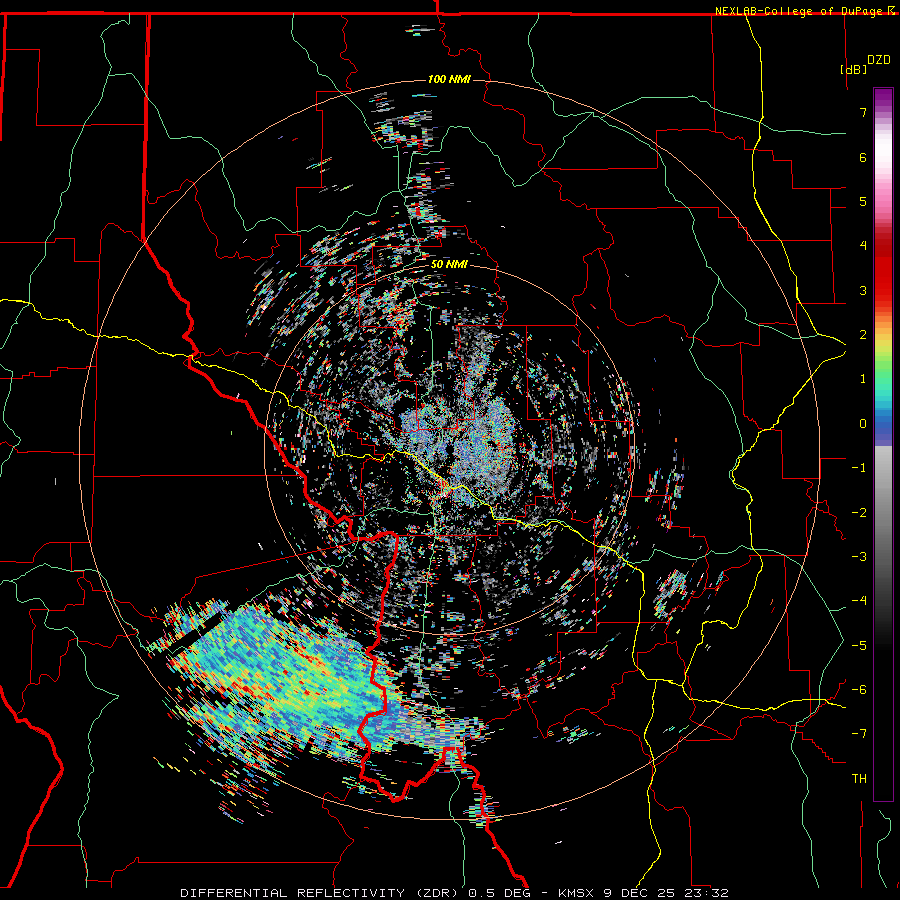The width and height of the screenshot is (900, 900).
Task: Click the 1 value on the color scale
Action: click(863, 379)
